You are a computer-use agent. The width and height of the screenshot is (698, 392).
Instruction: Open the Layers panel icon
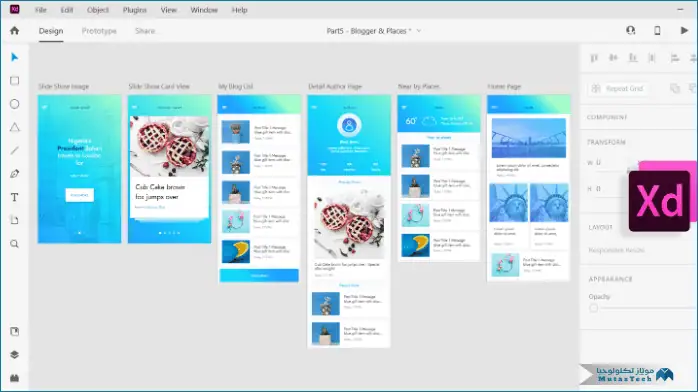pyautogui.click(x=15, y=355)
